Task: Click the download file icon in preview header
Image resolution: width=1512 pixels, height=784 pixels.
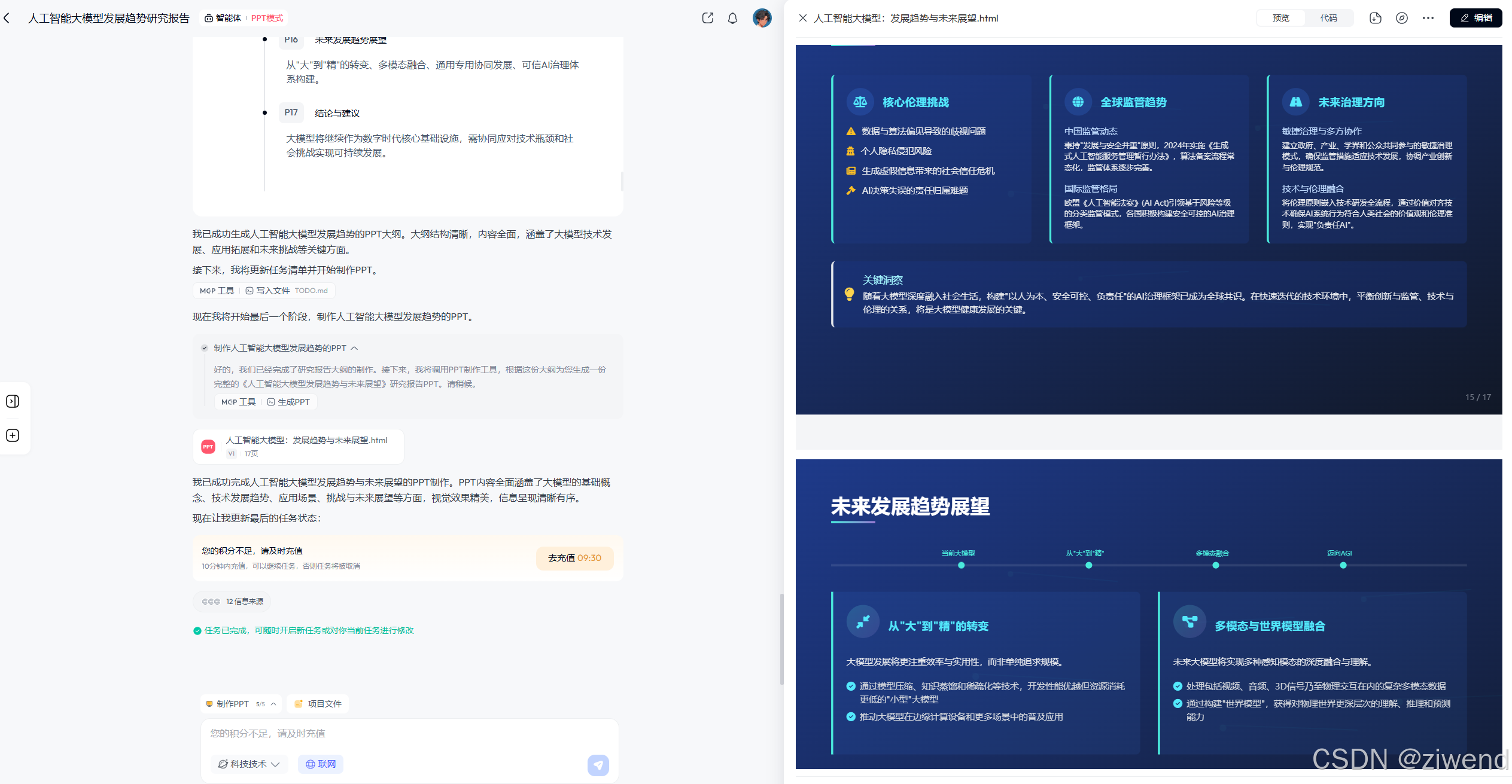Action: [1375, 18]
